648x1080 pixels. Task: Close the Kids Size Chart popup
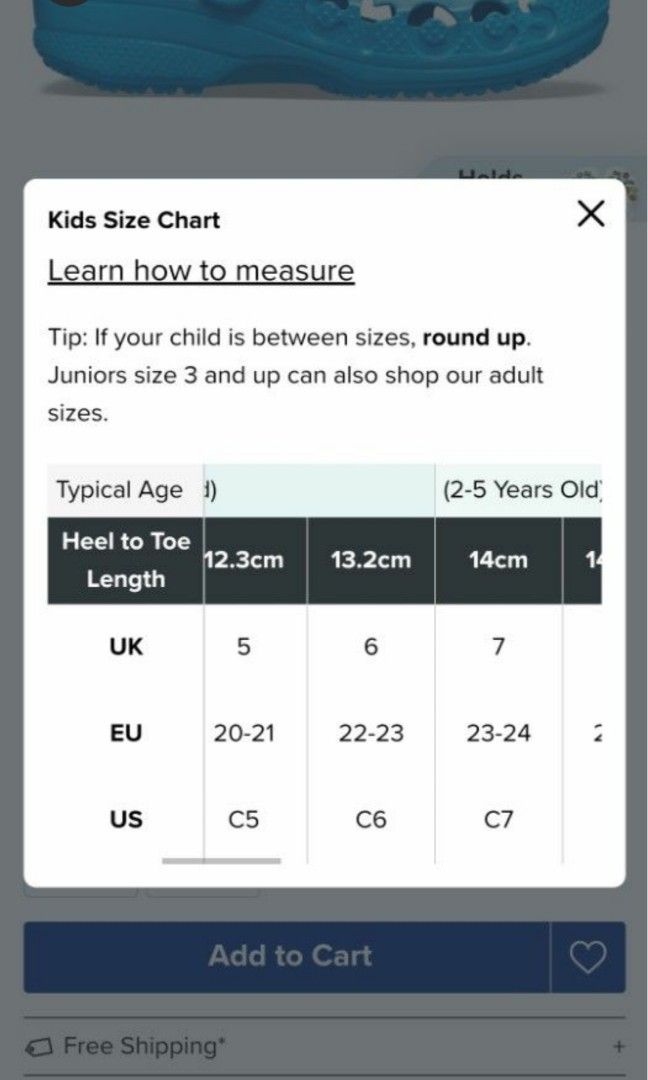591,214
